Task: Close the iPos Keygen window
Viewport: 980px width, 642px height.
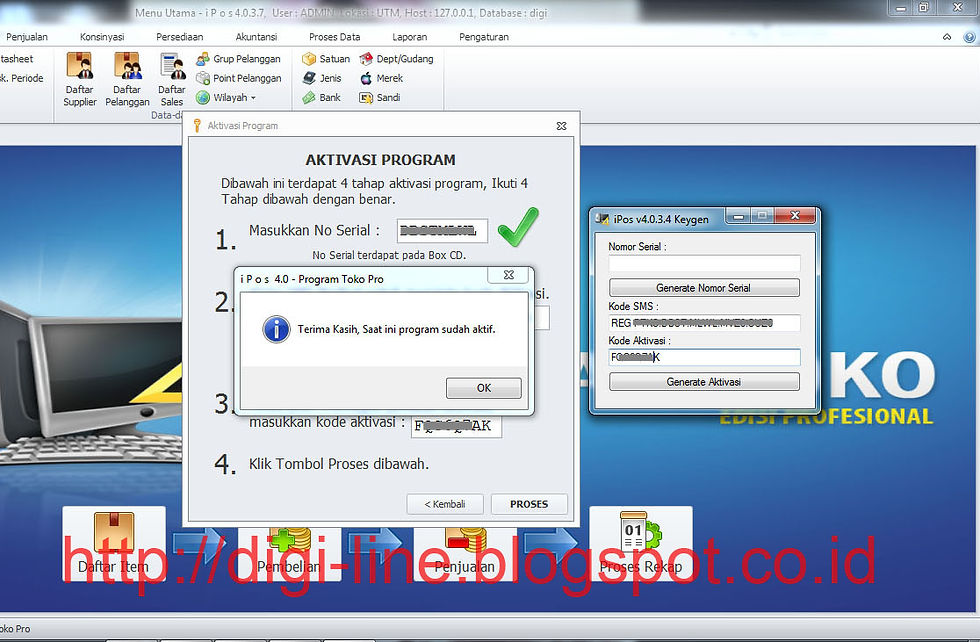Action: [794, 216]
